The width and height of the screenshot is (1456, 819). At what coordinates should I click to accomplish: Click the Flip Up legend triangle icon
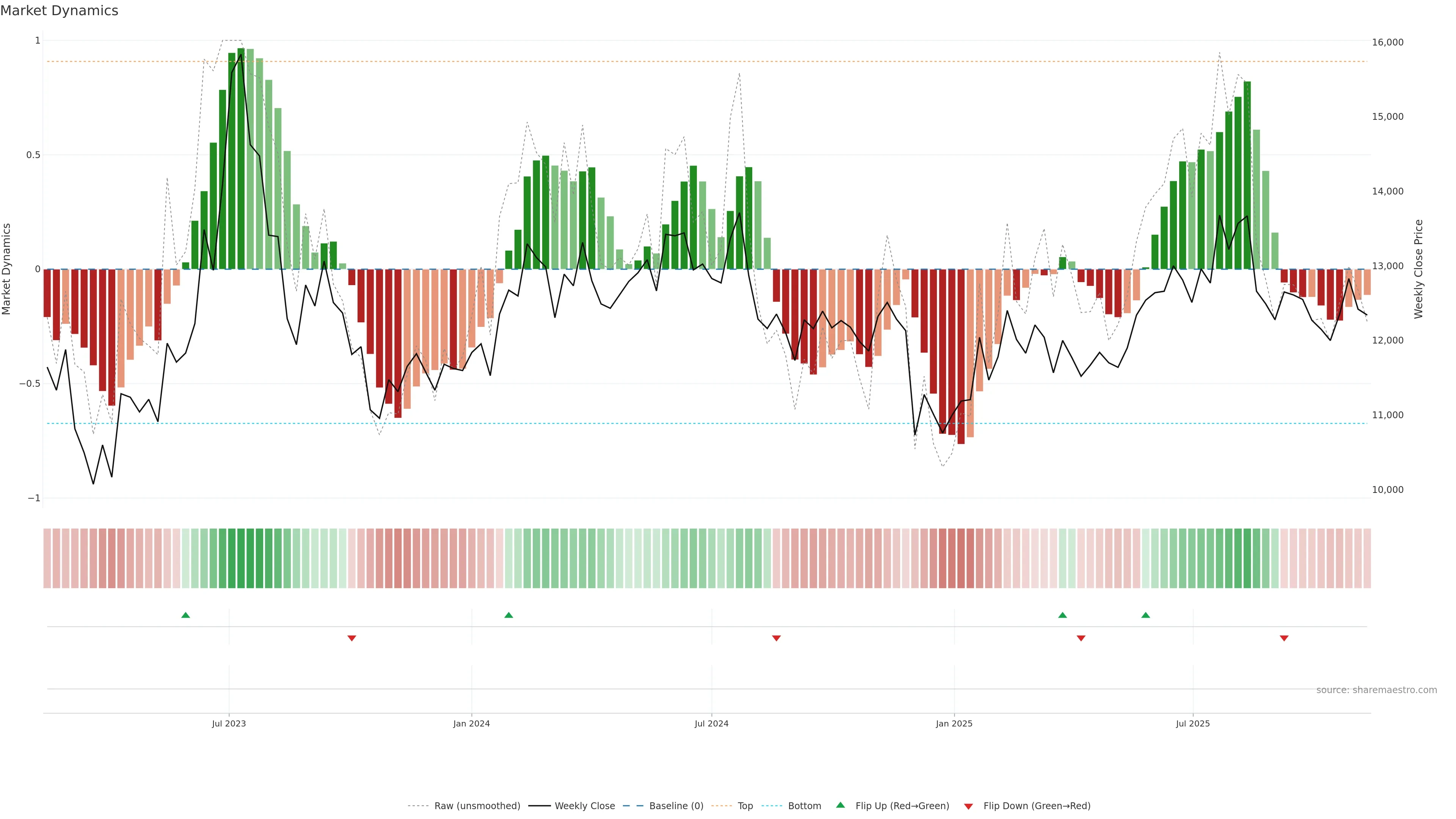(840, 805)
